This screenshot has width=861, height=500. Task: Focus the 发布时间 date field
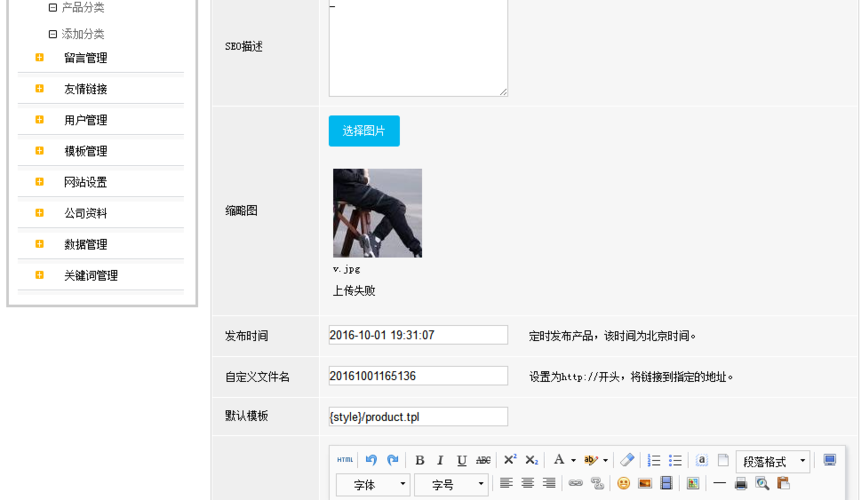(x=418, y=335)
